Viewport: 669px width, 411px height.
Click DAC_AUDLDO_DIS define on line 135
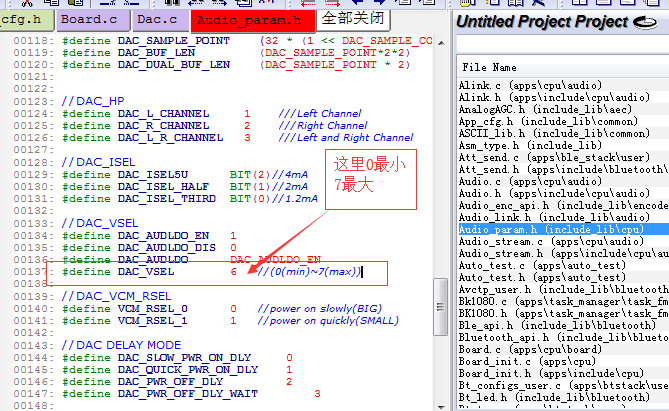click(x=167, y=248)
